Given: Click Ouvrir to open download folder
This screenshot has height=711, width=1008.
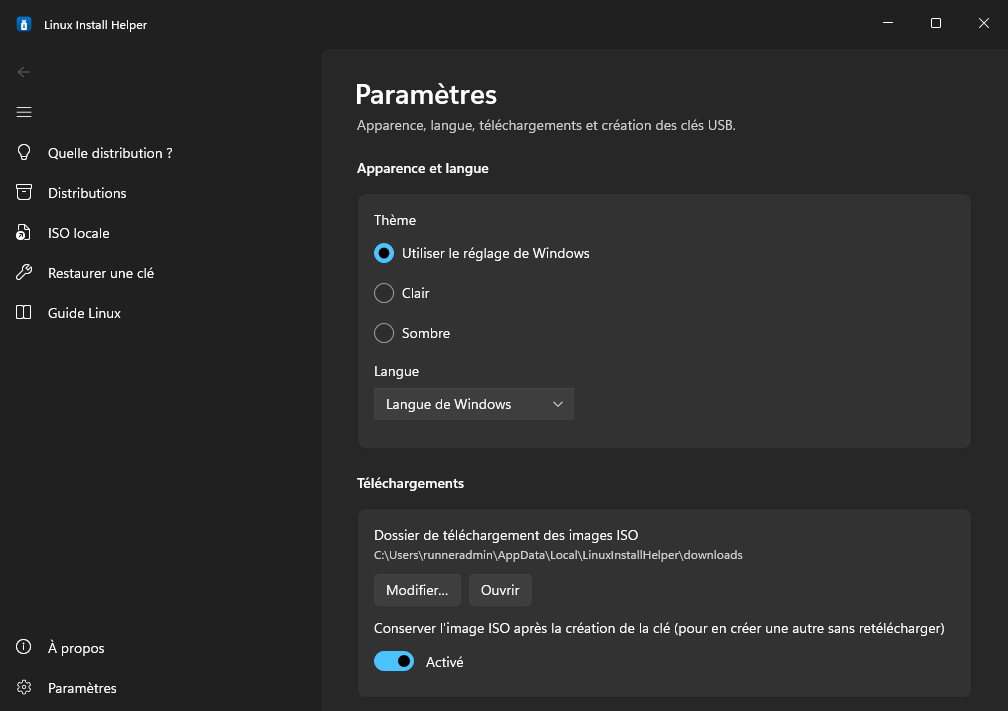Looking at the screenshot, I should (x=500, y=590).
